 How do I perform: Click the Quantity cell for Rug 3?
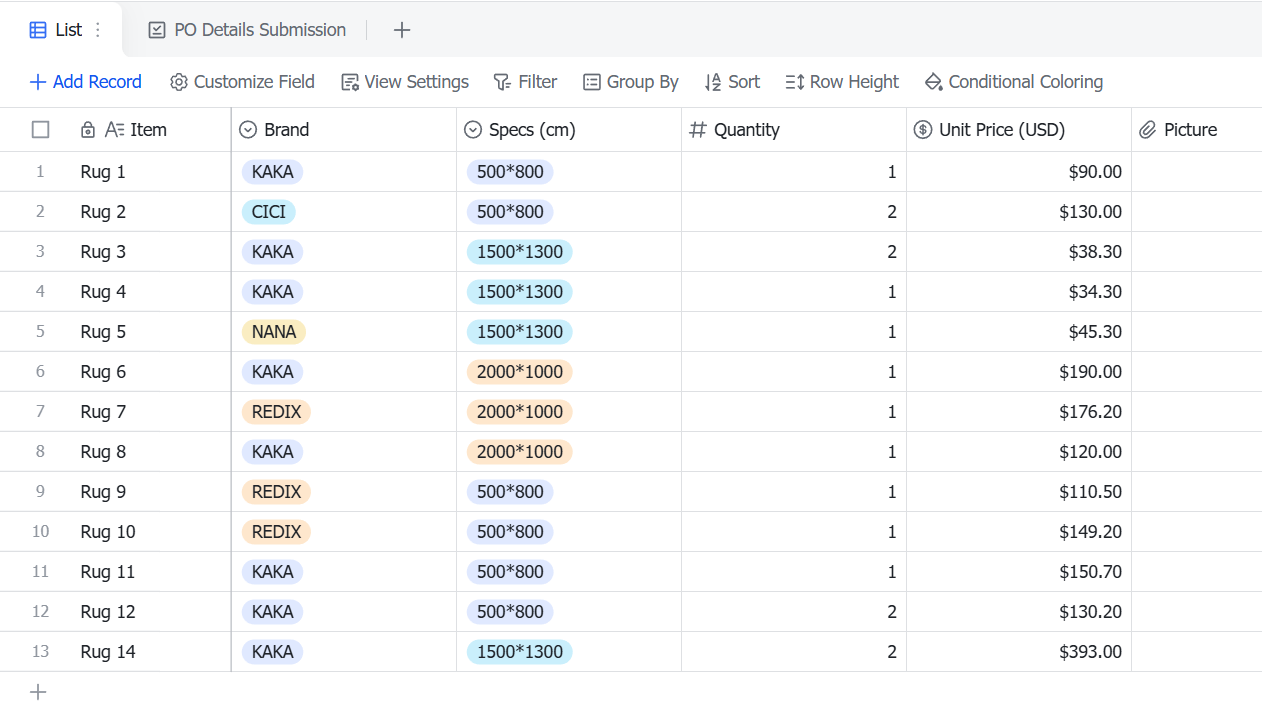(x=794, y=252)
